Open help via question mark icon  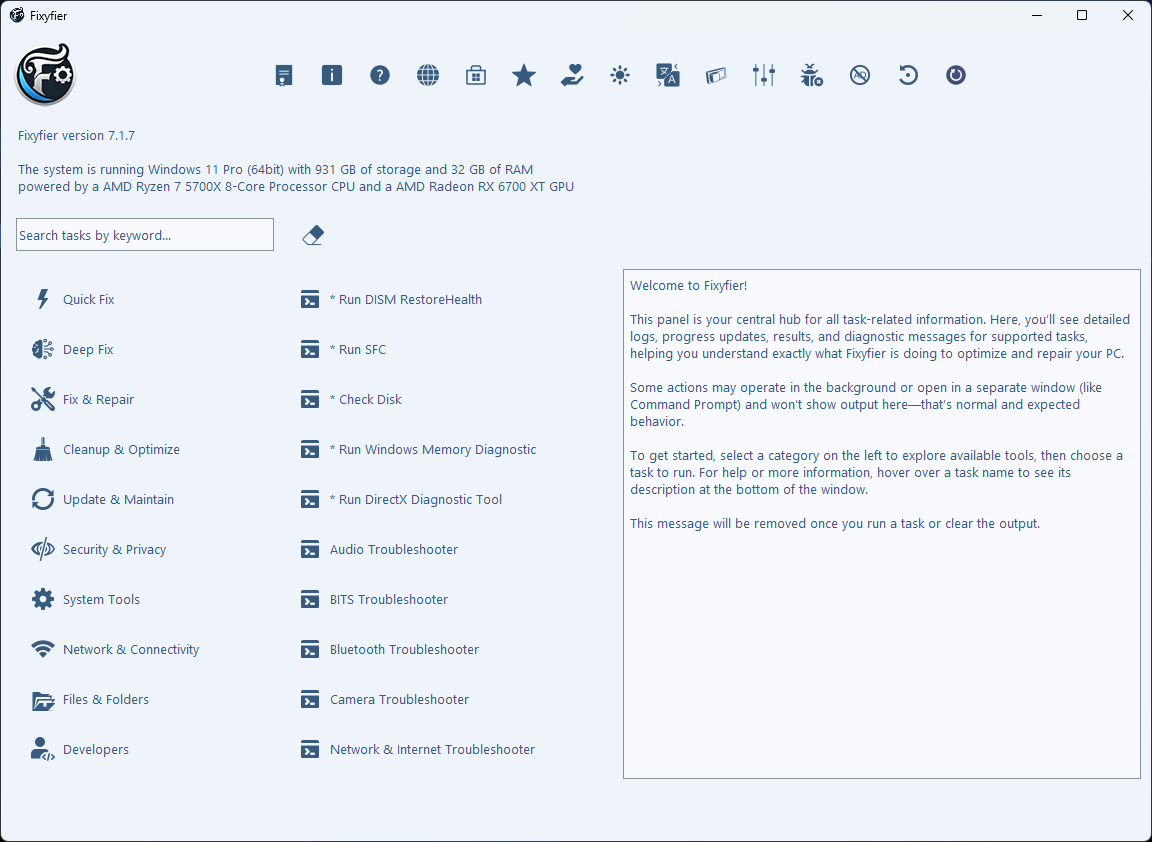[x=380, y=75]
